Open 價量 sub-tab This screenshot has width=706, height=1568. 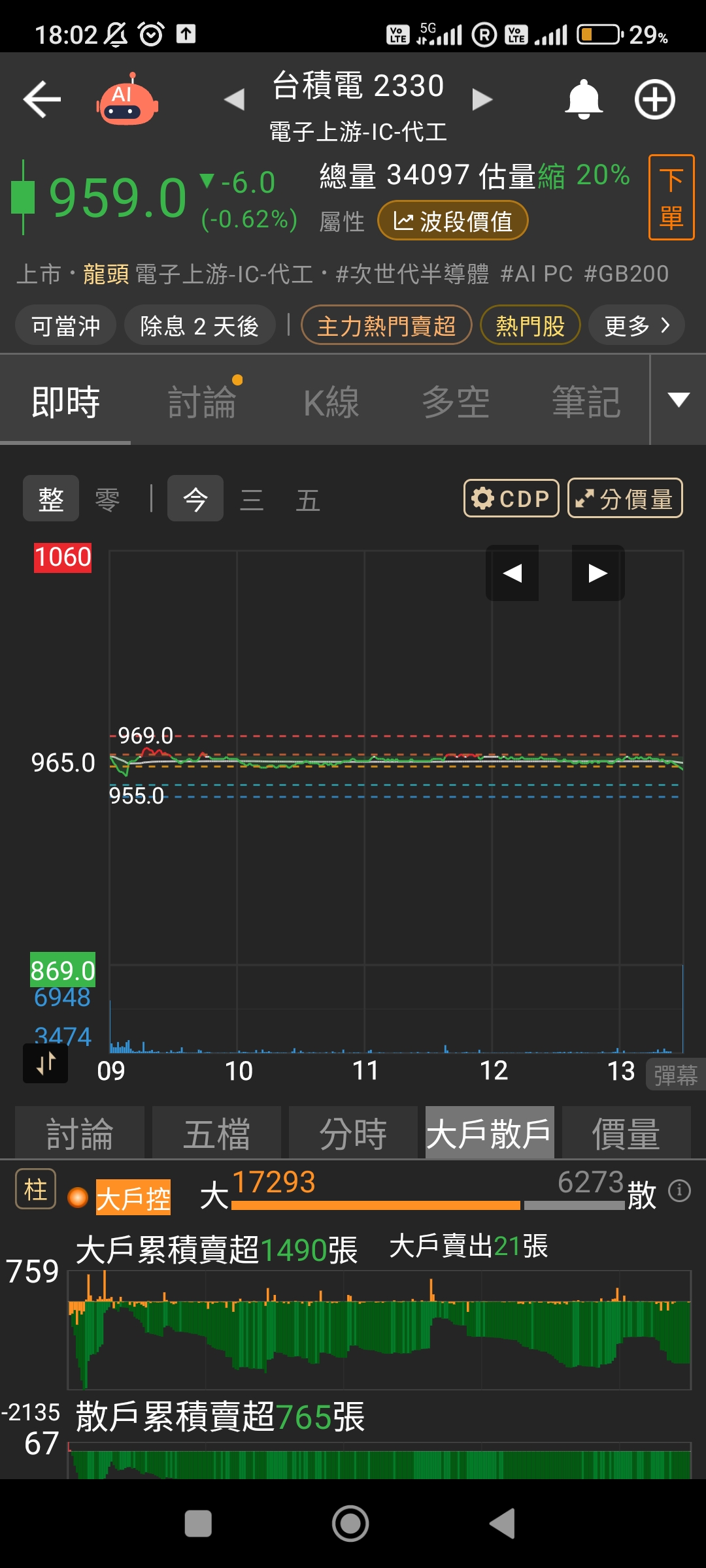tap(626, 1133)
